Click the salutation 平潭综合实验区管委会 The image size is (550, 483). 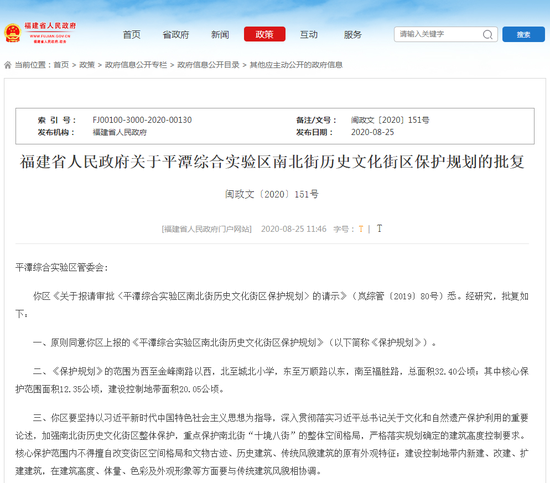tap(61, 268)
